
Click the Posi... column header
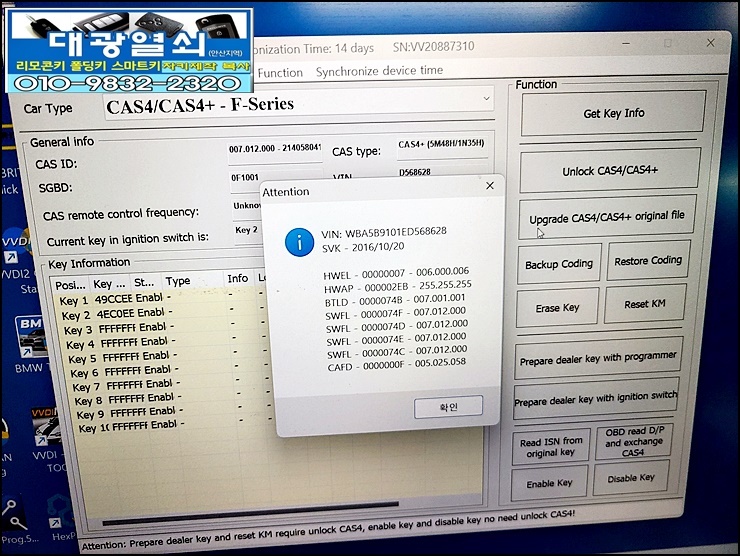(70, 286)
